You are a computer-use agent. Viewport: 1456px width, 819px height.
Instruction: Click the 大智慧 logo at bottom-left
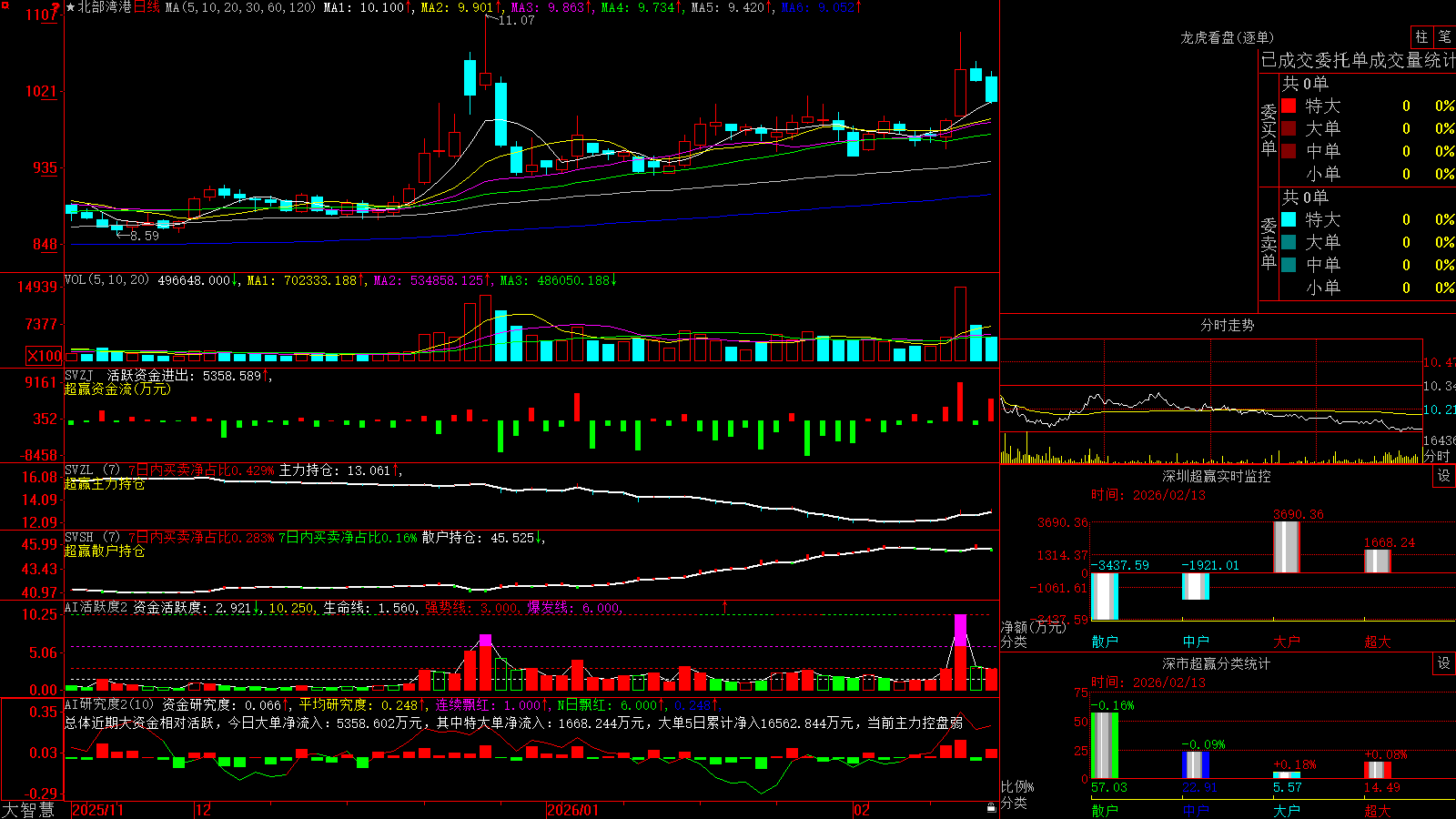point(28,809)
